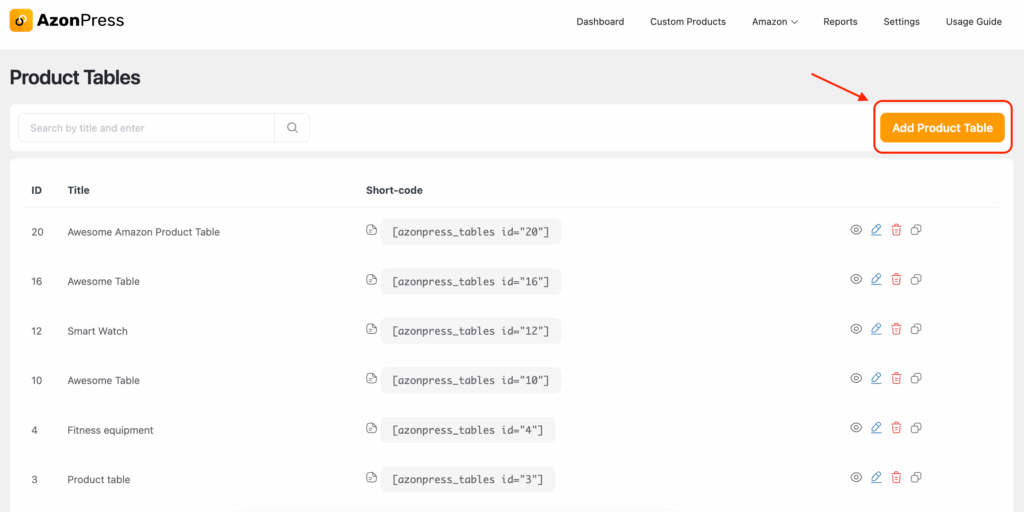Focus the Search by title field
The image size is (1024, 512).
(146, 128)
